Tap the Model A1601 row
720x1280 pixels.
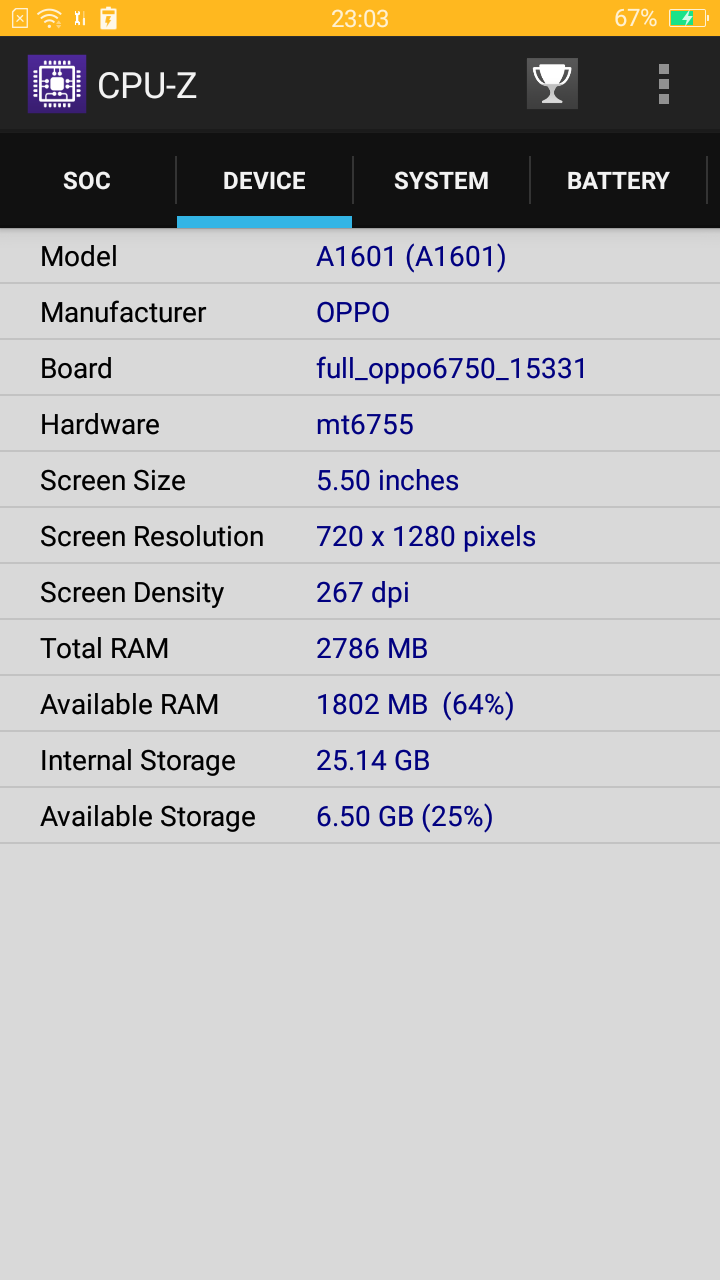360,257
